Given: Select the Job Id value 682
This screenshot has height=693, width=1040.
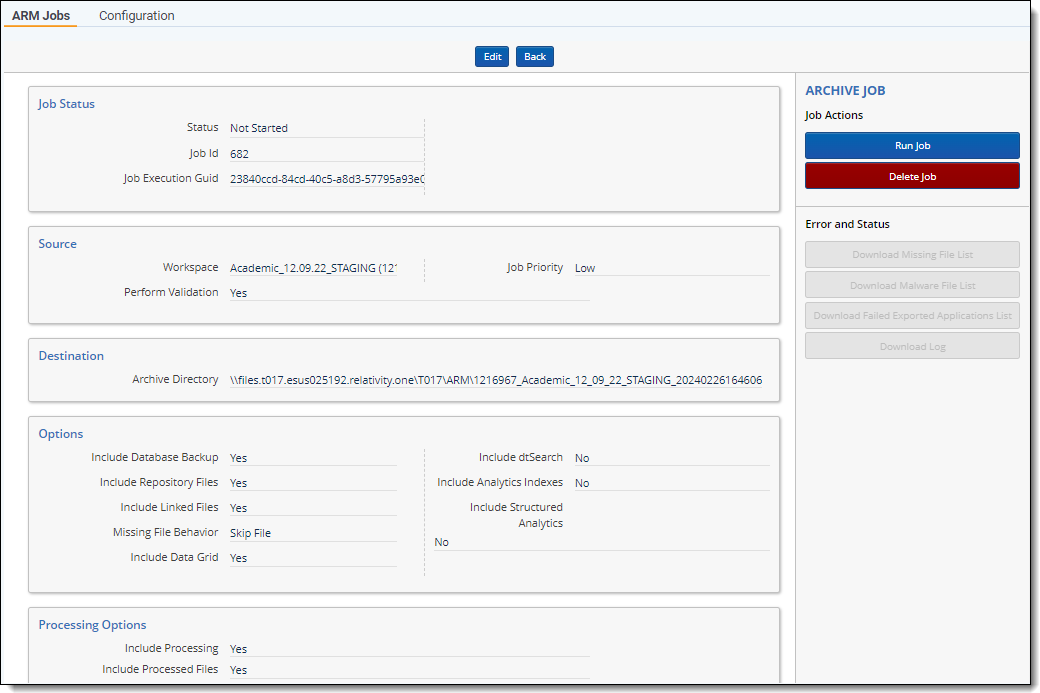Looking at the screenshot, I should tap(240, 154).
